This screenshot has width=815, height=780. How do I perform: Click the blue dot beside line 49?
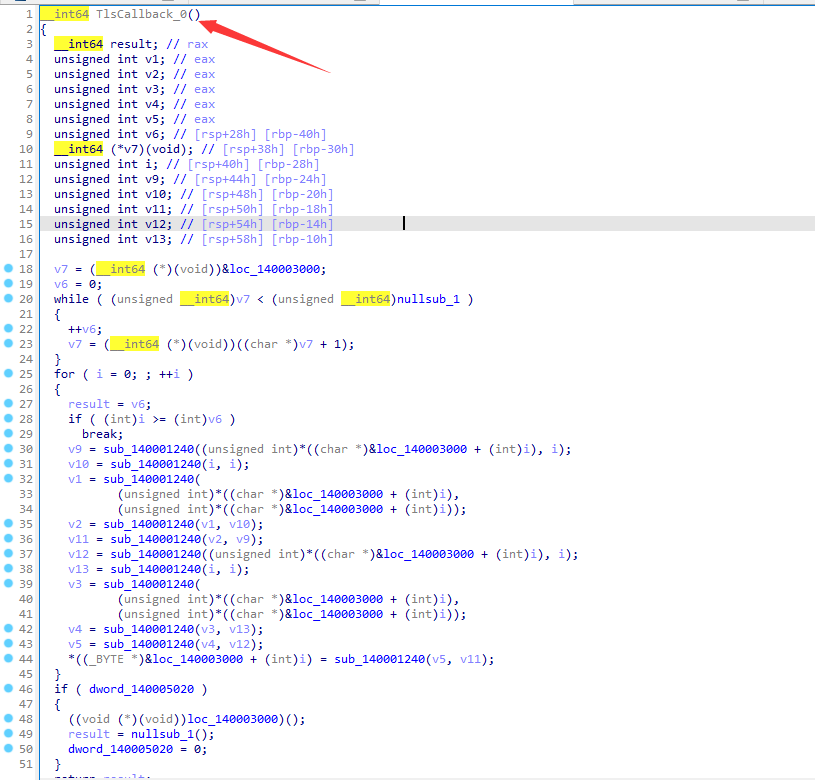click(x=8, y=733)
